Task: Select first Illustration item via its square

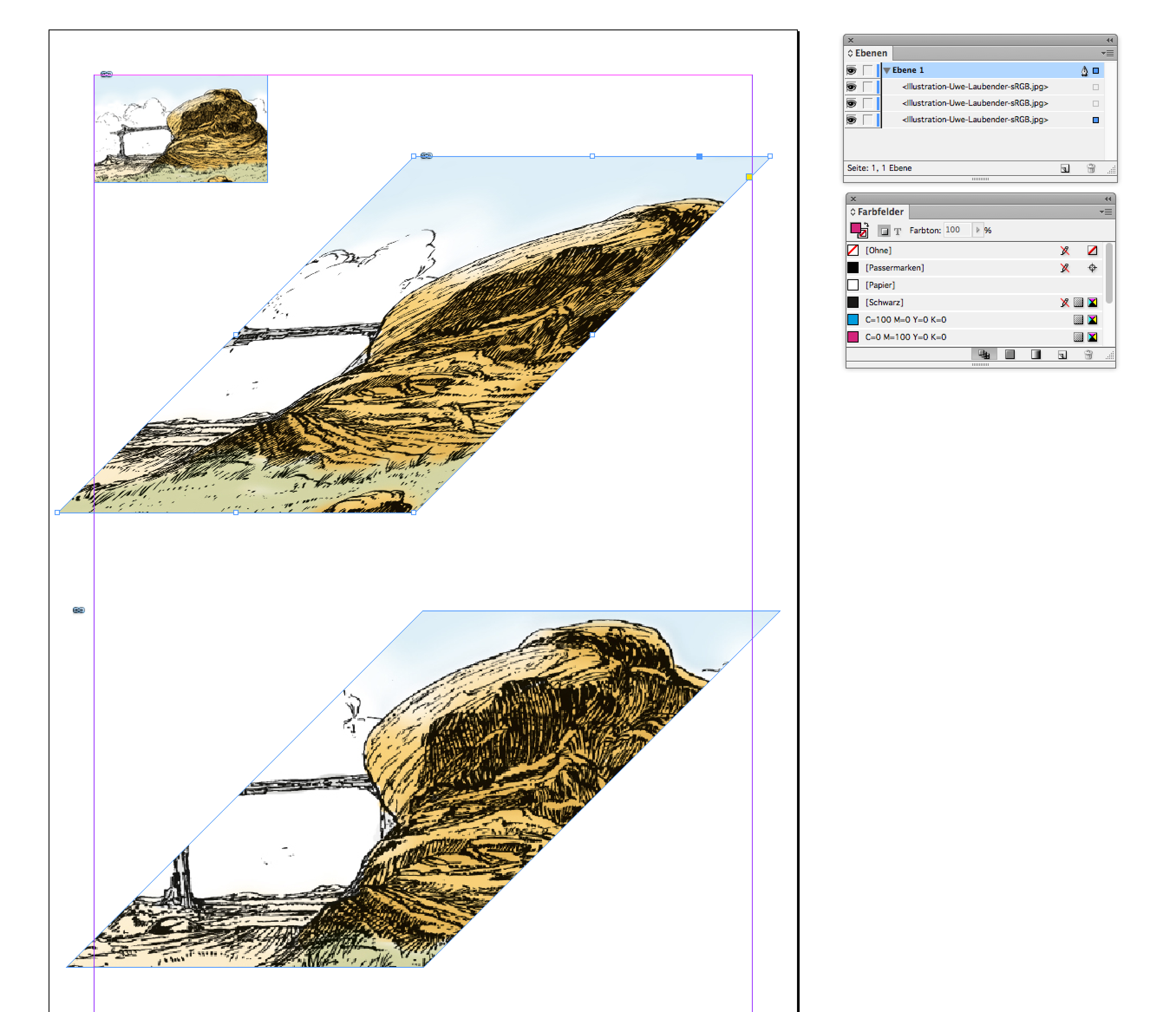Action: [x=1096, y=87]
